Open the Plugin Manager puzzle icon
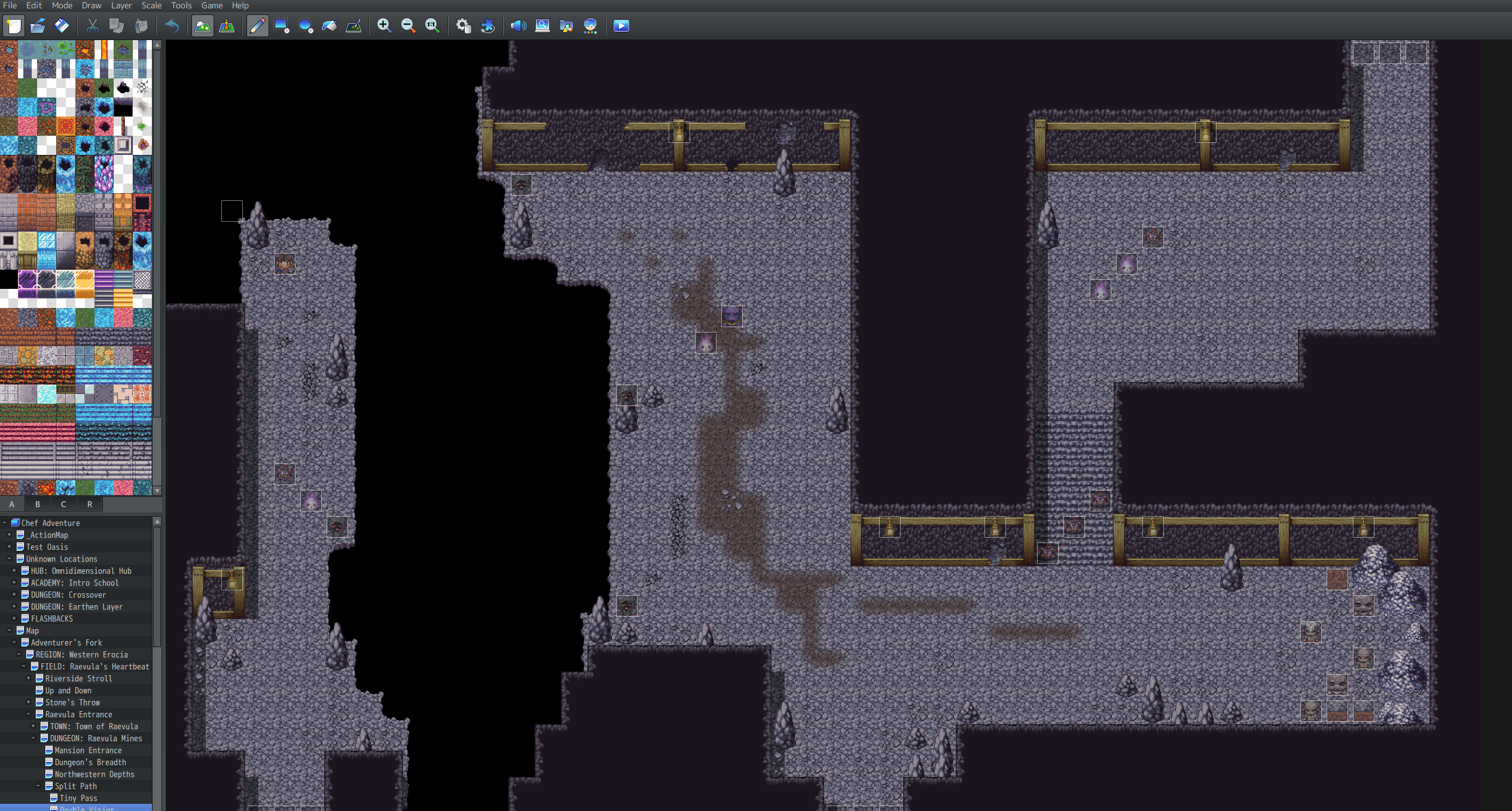 [x=488, y=26]
